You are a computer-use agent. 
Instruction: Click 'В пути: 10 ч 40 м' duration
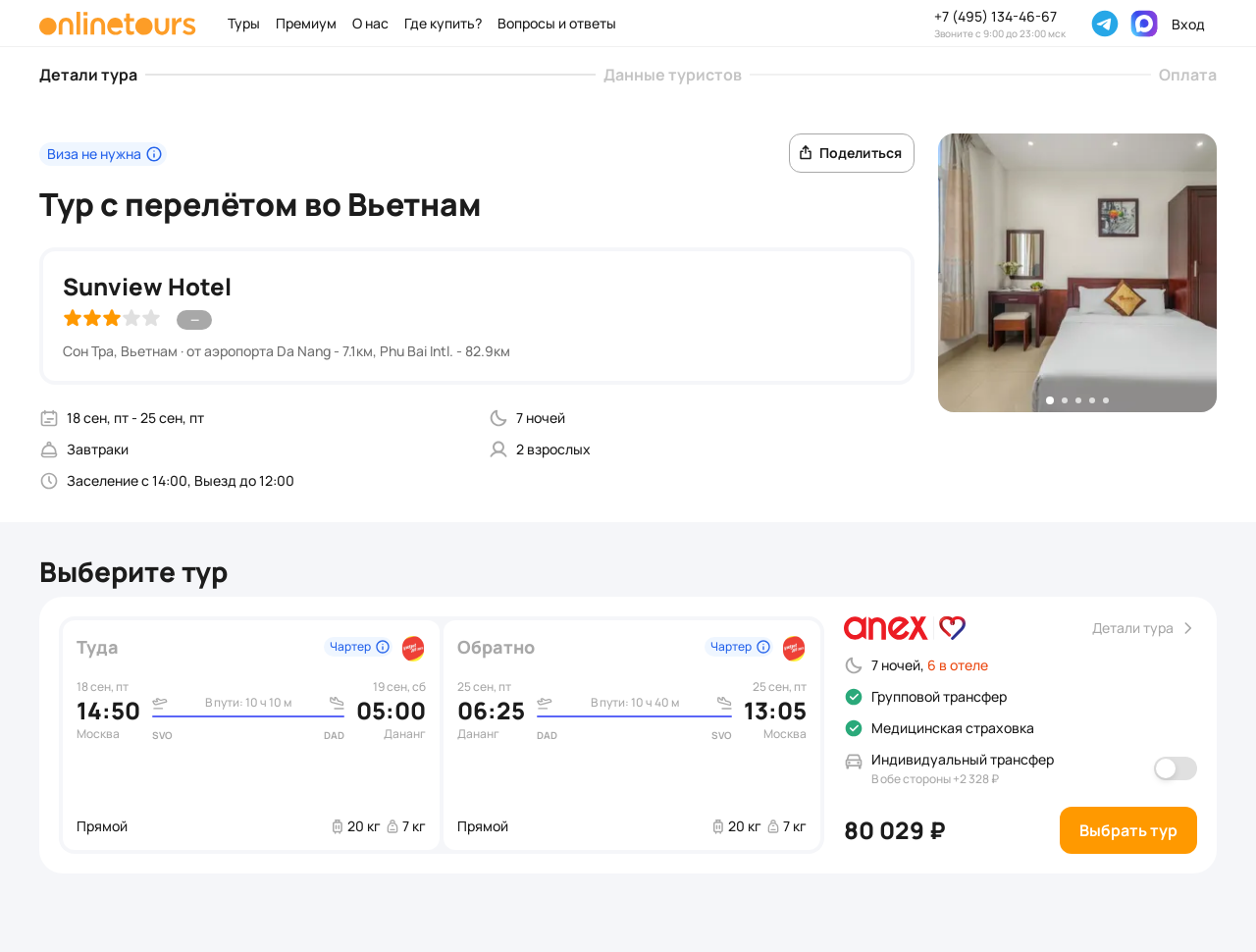point(635,703)
